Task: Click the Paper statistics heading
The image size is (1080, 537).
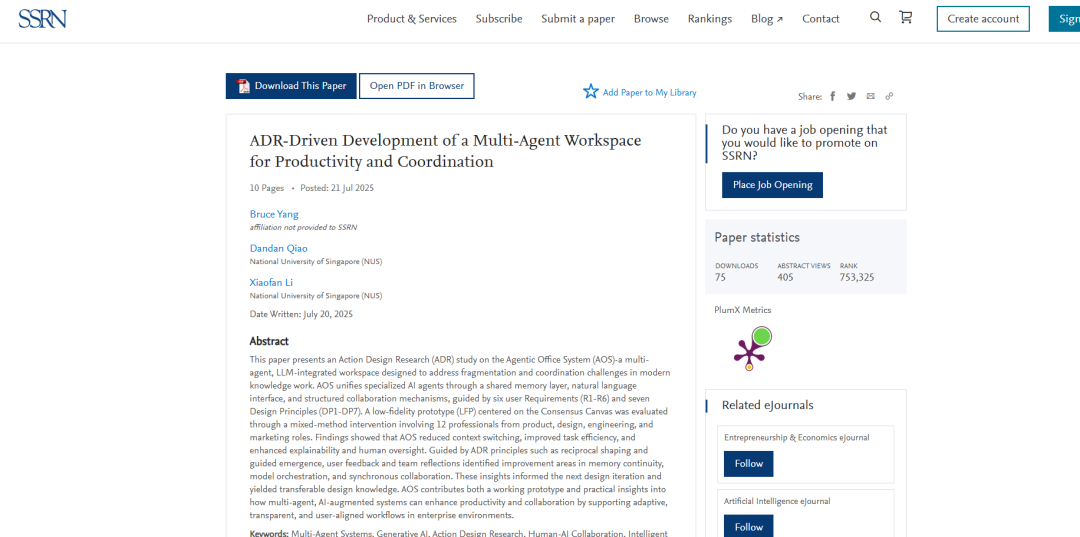Action: tap(757, 238)
